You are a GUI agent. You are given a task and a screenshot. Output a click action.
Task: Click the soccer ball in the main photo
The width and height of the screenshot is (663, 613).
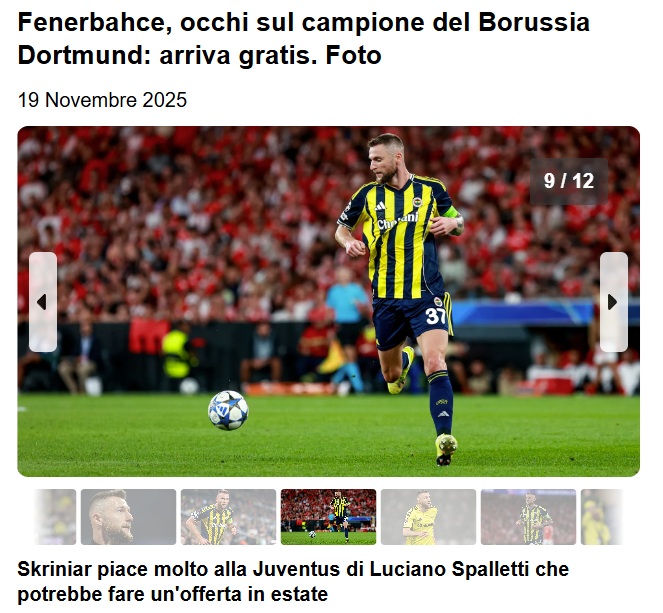click(228, 410)
